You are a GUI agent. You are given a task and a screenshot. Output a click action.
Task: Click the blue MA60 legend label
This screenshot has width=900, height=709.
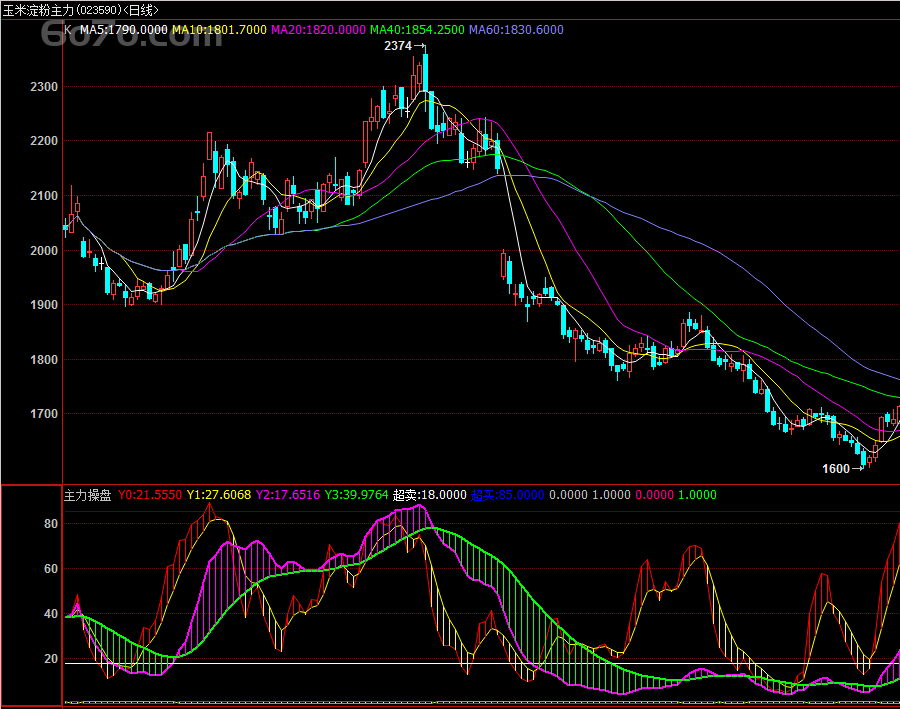[516, 30]
